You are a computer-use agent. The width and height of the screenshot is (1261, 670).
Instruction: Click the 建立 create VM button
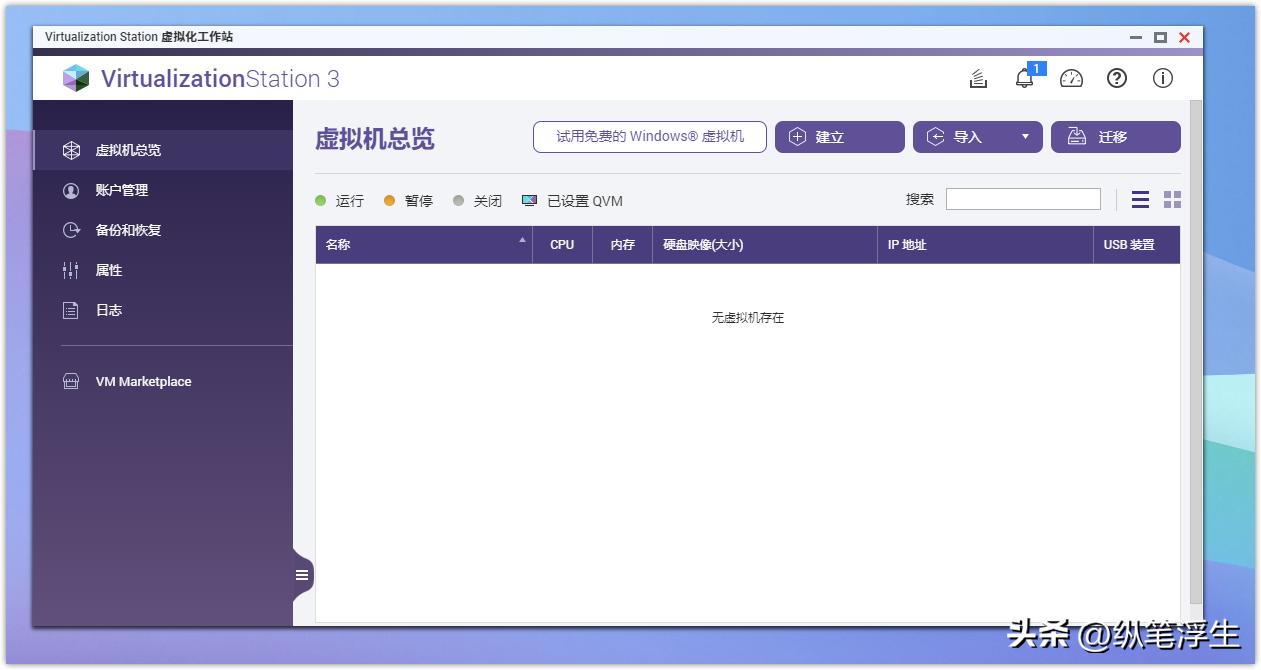[840, 137]
